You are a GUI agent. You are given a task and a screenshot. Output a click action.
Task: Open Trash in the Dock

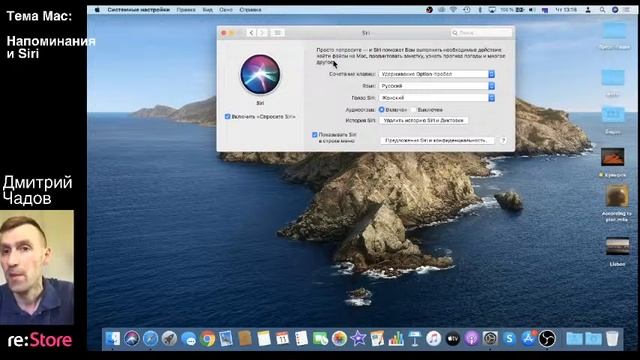[x=612, y=339]
